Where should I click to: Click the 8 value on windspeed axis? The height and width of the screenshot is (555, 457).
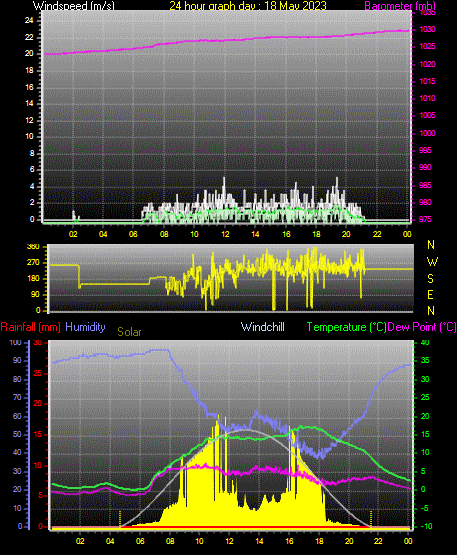click(x=32, y=154)
